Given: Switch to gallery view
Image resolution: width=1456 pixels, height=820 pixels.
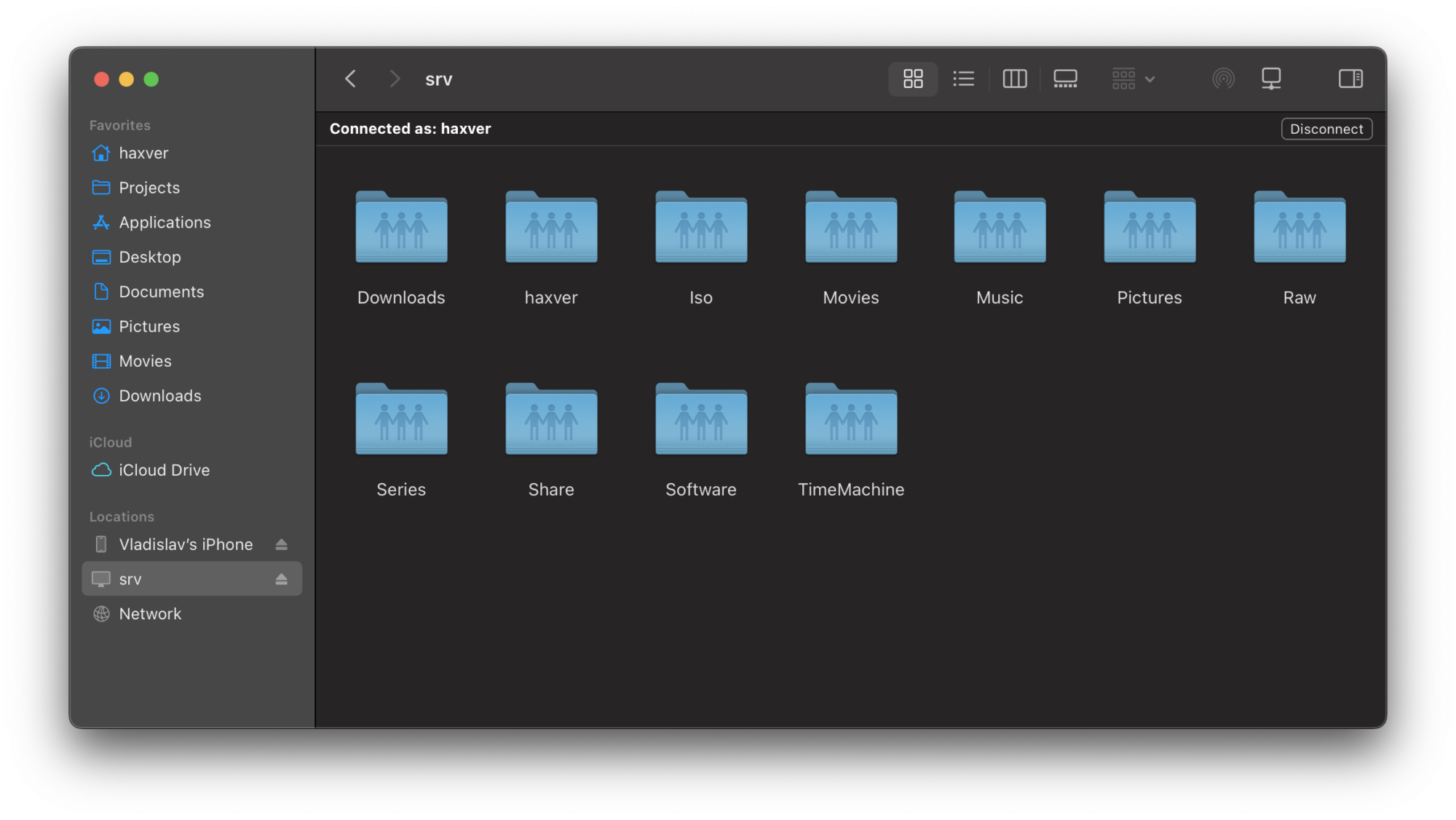Looking at the screenshot, I should click(x=1065, y=79).
